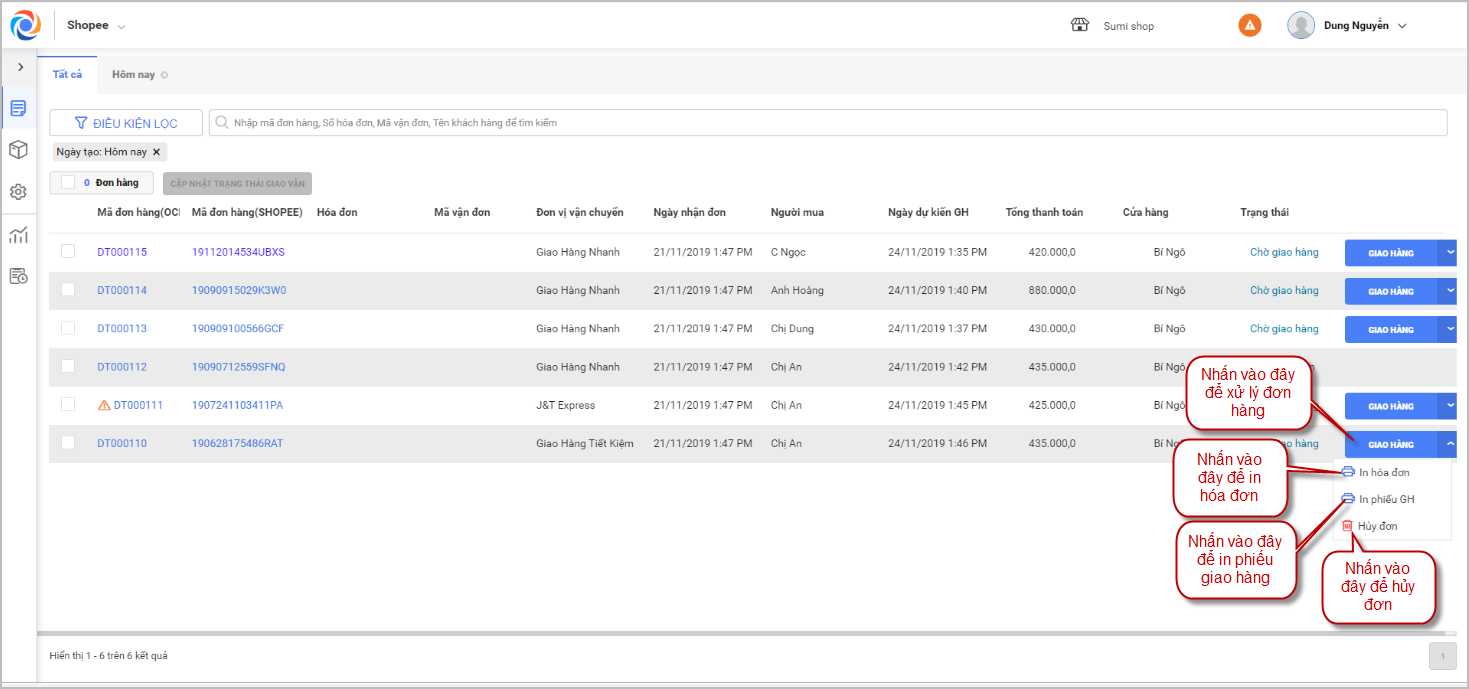Open the reports chart sidebar icon

(x=18, y=235)
